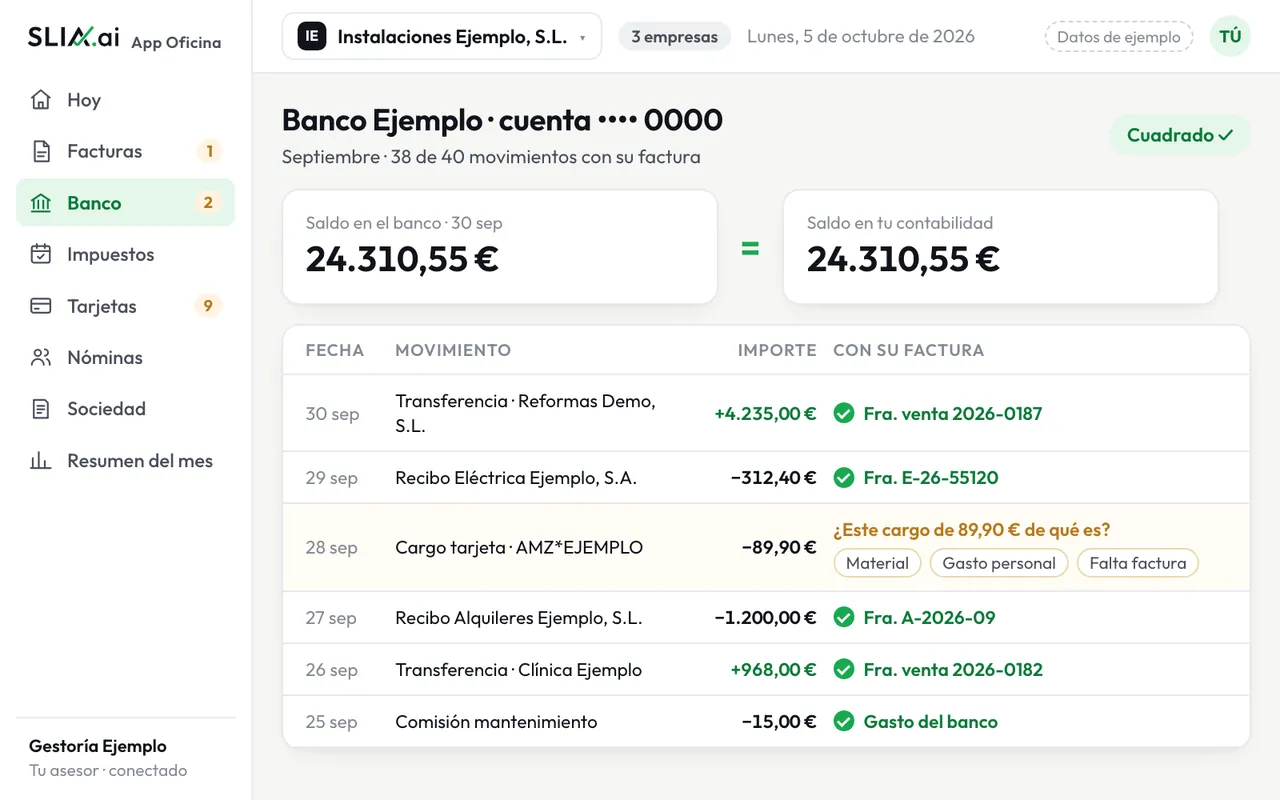Click the Banco building icon
The height and width of the screenshot is (800, 1280).
click(x=41, y=203)
